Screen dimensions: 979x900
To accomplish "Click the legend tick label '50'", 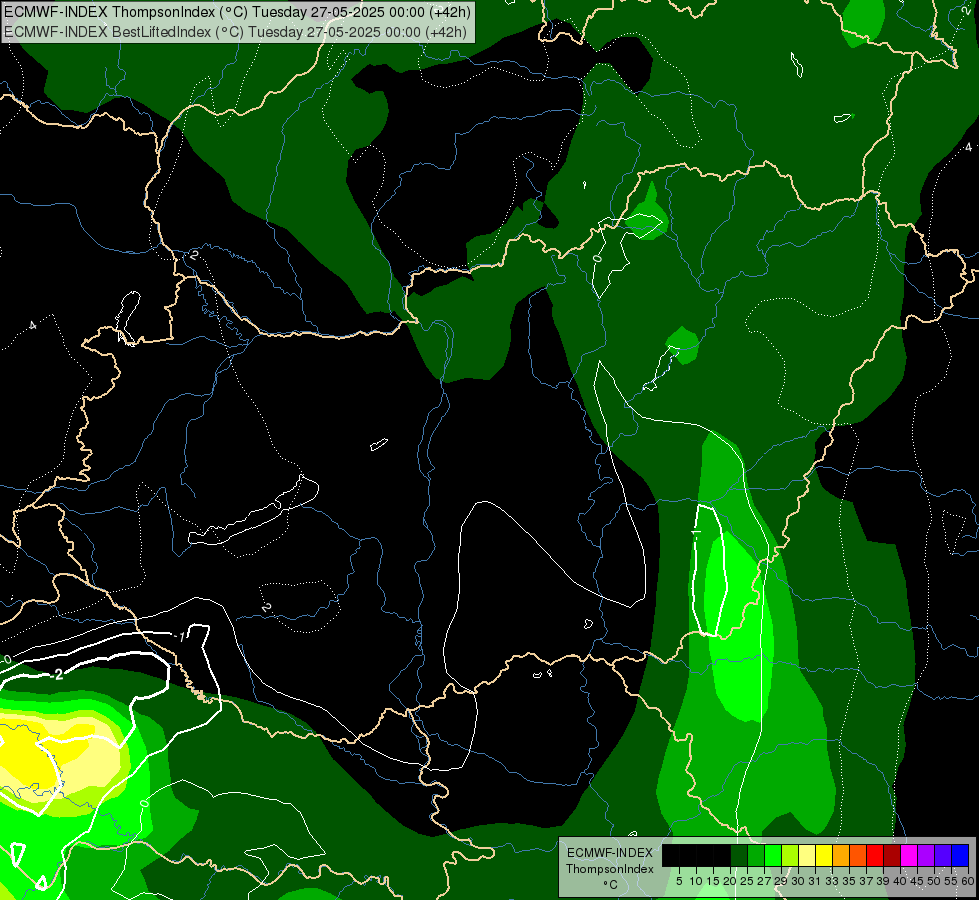I will click(x=934, y=881).
